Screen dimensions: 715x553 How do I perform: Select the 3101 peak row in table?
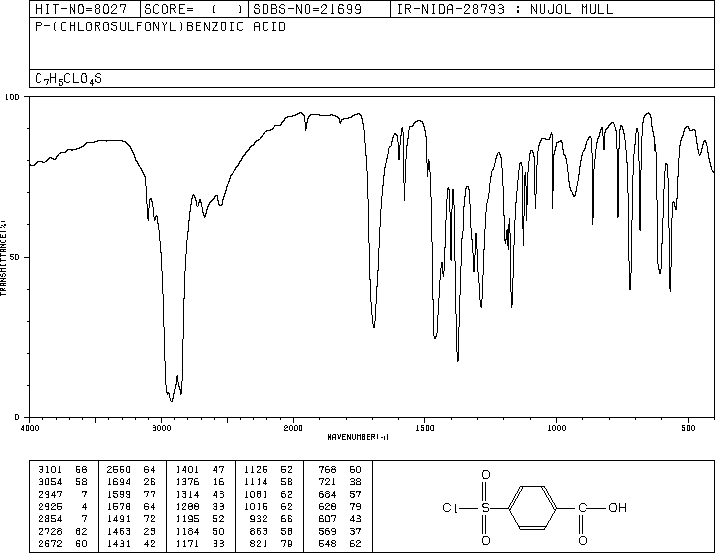pos(62,470)
